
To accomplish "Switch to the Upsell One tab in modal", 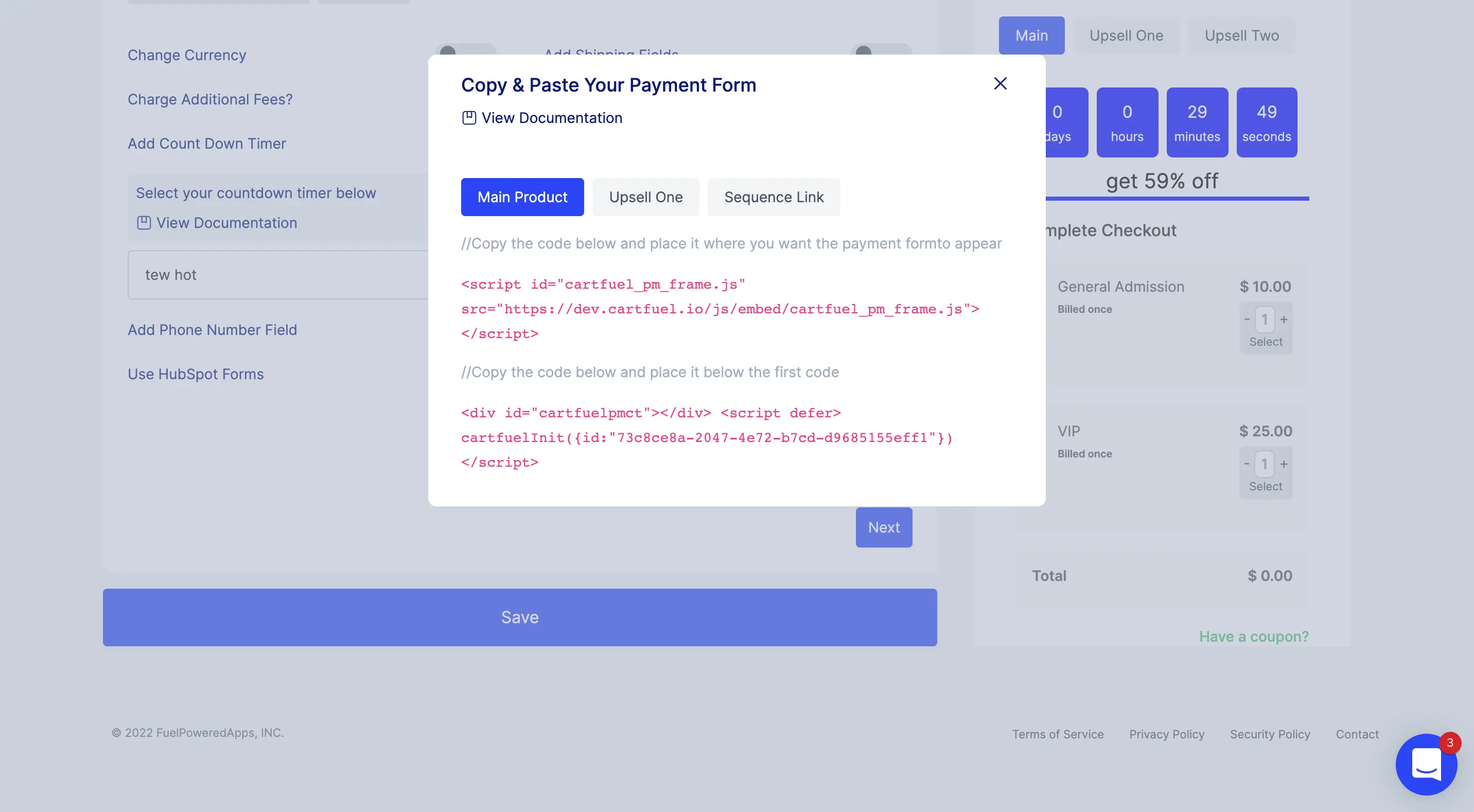I will click(645, 197).
